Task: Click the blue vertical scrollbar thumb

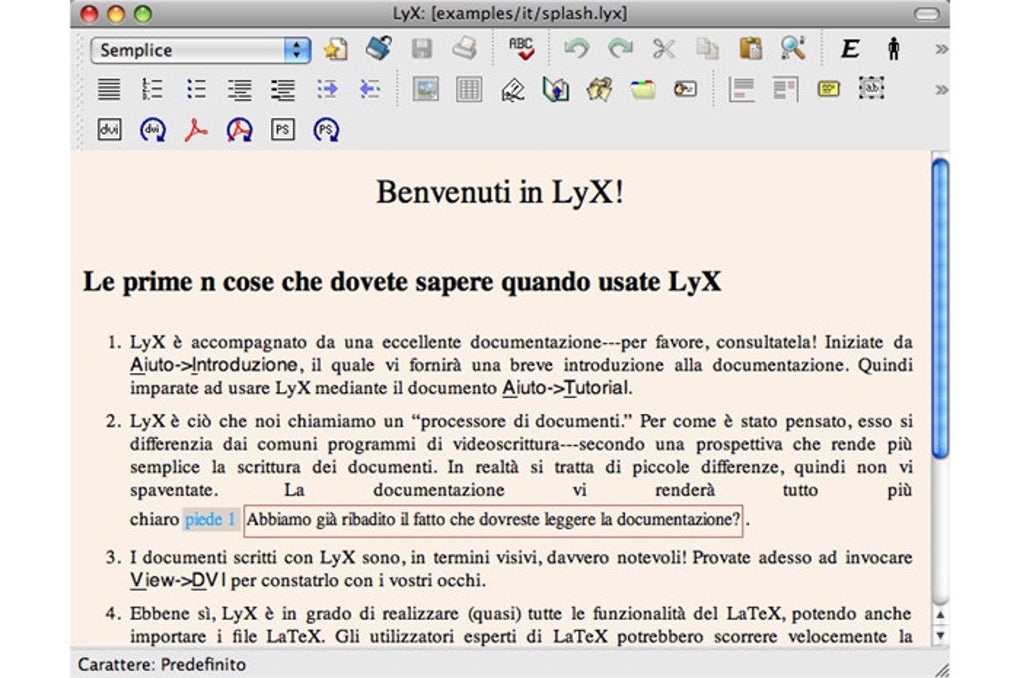Action: (x=940, y=308)
